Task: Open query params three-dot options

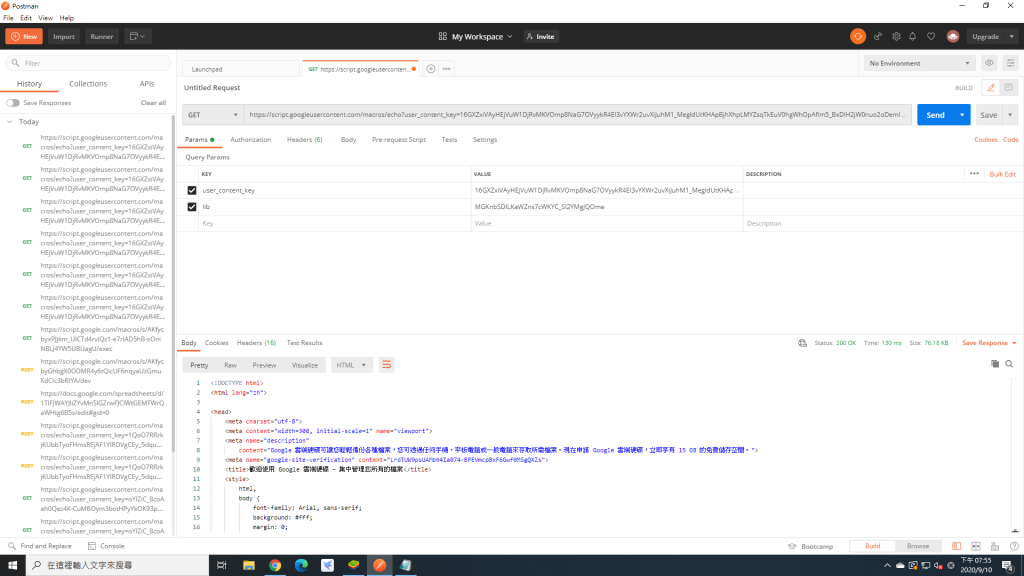Action: [x=974, y=174]
